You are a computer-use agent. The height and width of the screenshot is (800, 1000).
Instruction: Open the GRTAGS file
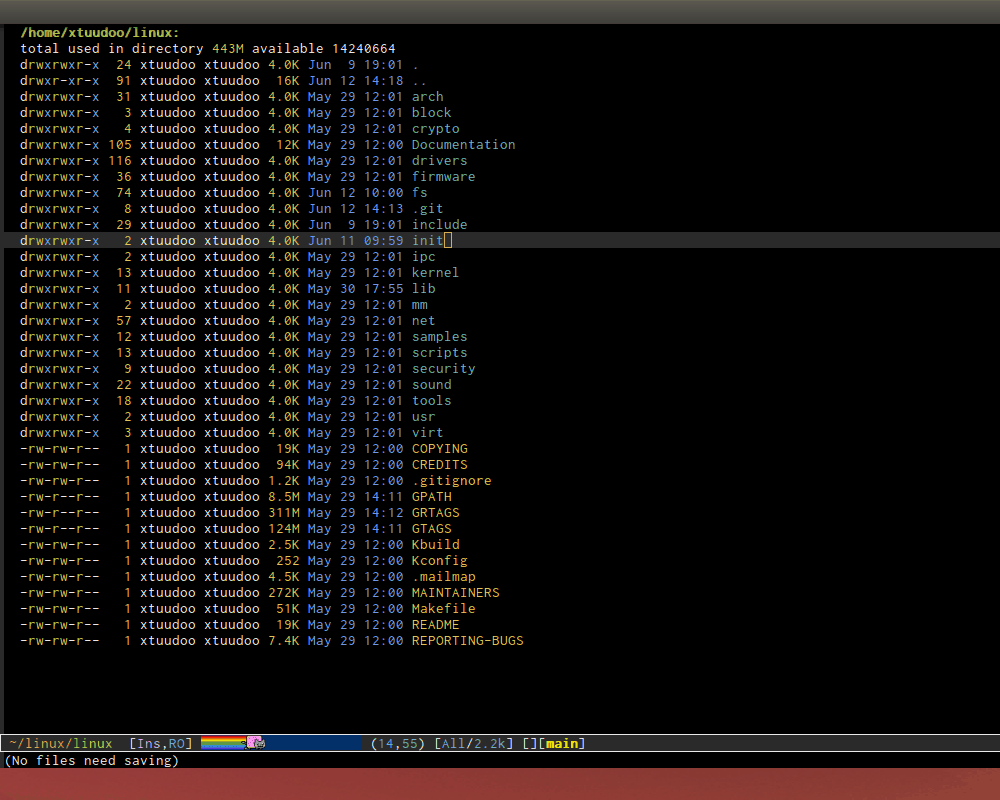435,512
